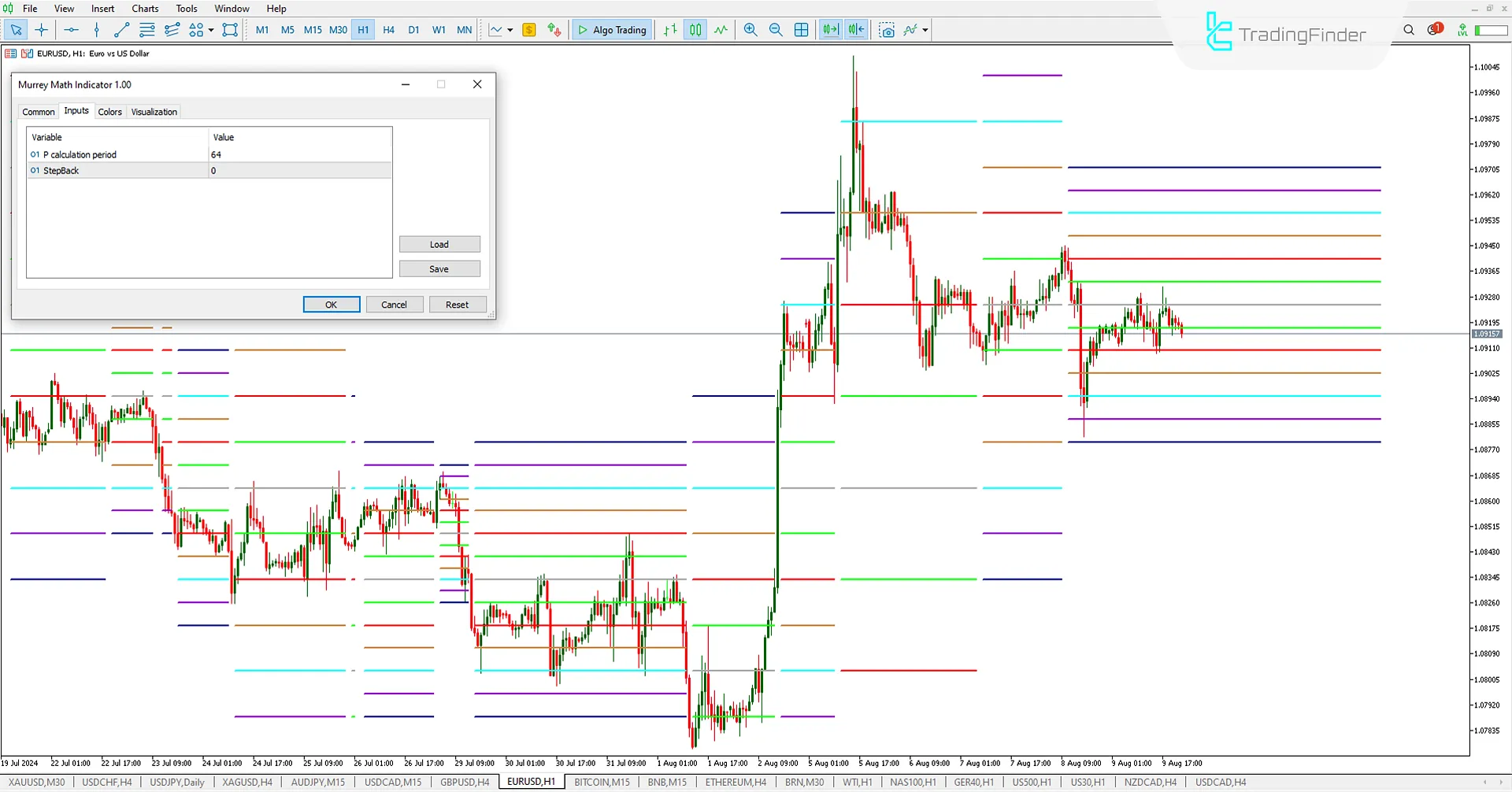Switch chart to bar chart style

tap(670, 30)
